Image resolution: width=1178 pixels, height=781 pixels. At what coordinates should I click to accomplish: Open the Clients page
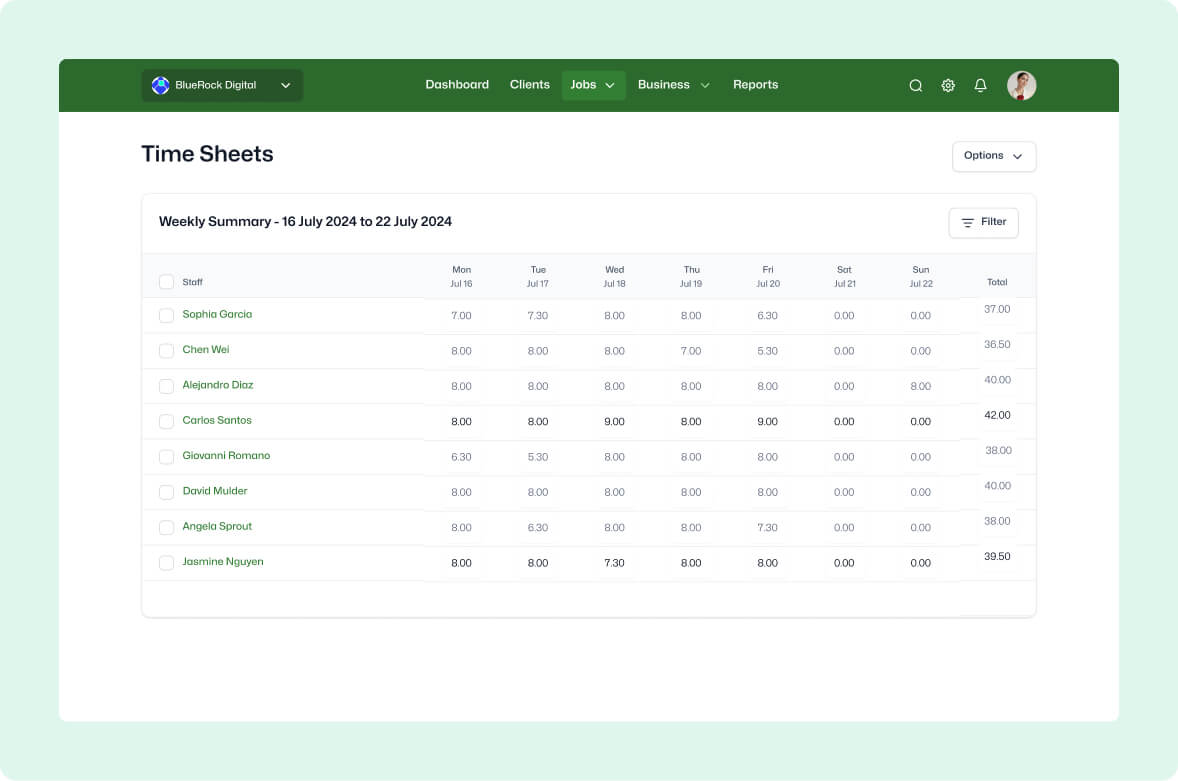tap(529, 85)
